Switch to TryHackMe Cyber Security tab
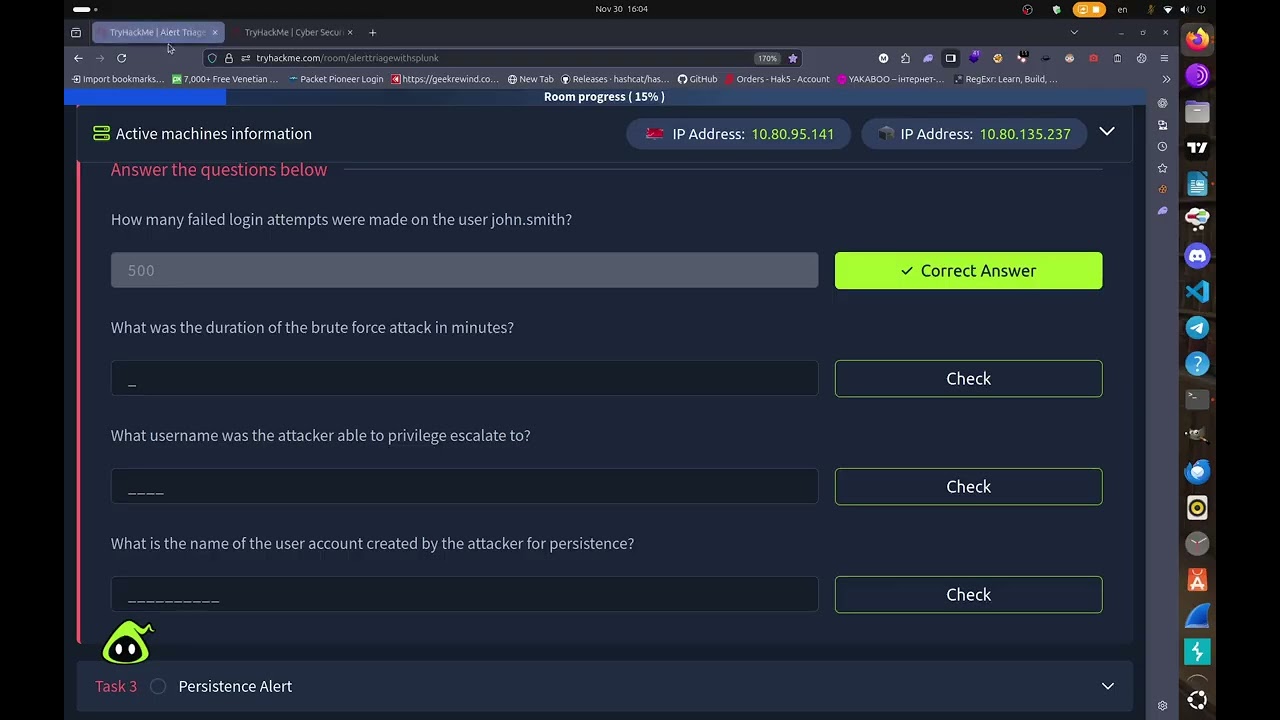The width and height of the screenshot is (1280, 720). coord(293,32)
